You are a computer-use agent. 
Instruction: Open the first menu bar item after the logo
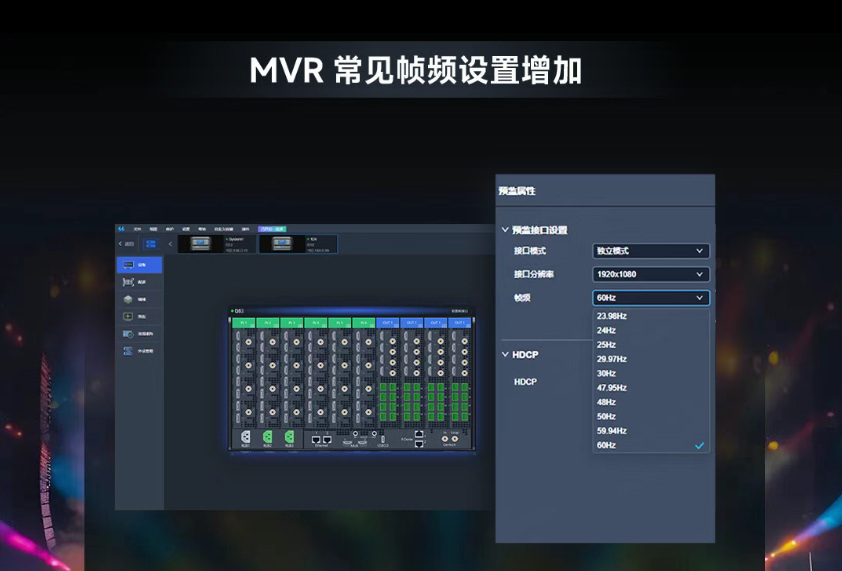point(137,229)
